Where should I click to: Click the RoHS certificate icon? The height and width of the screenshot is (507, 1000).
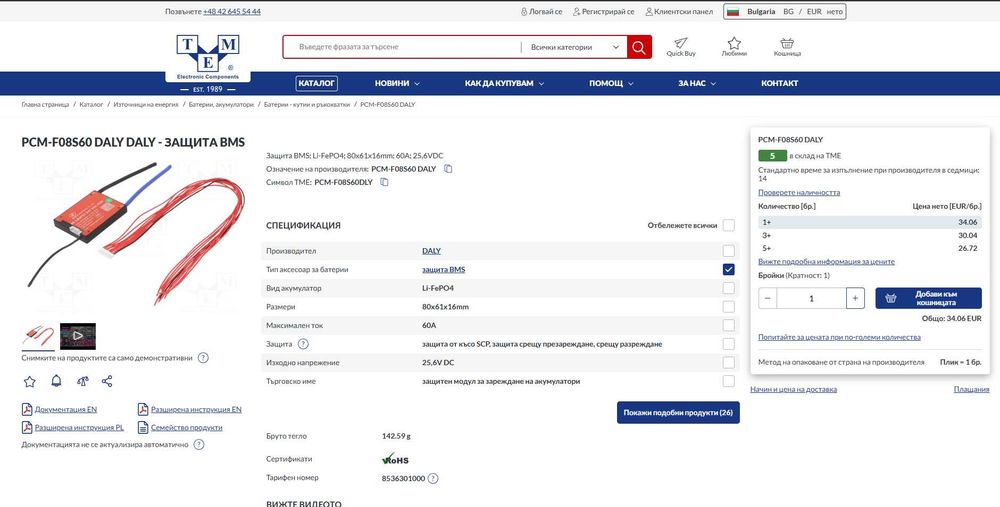[x=395, y=459]
